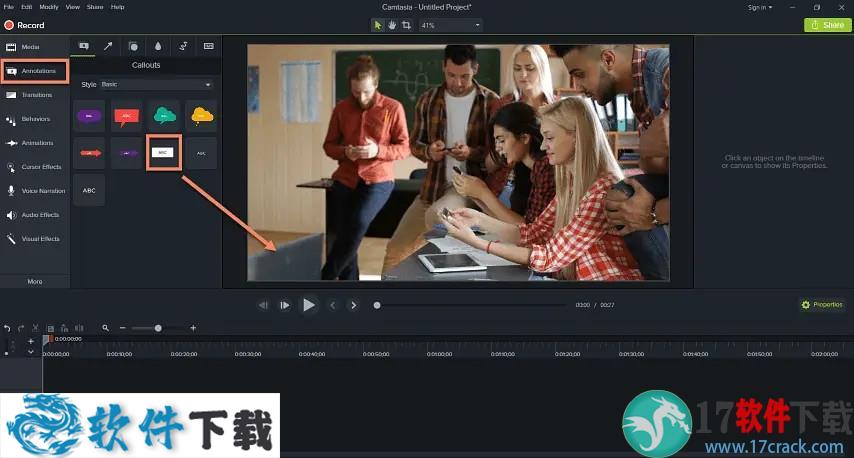This screenshot has height=458, width=854.
Task: Choose the white rectangle text callout
Action: coord(163,152)
